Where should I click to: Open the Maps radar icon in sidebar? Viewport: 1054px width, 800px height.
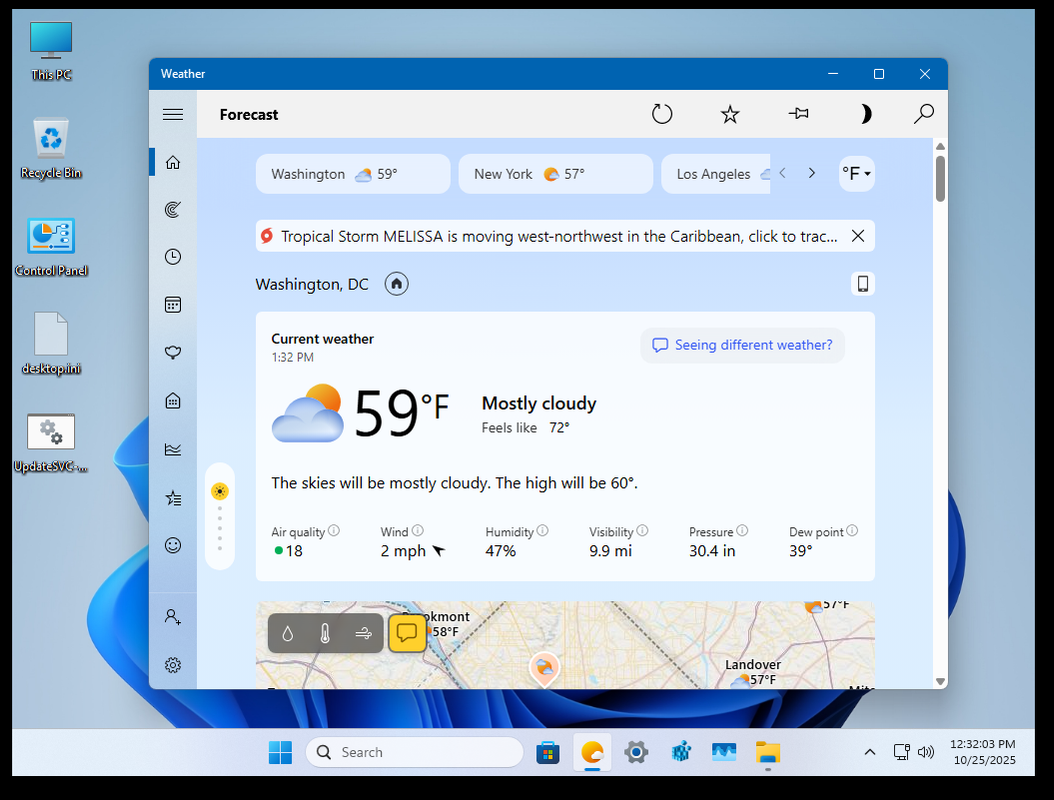173,210
